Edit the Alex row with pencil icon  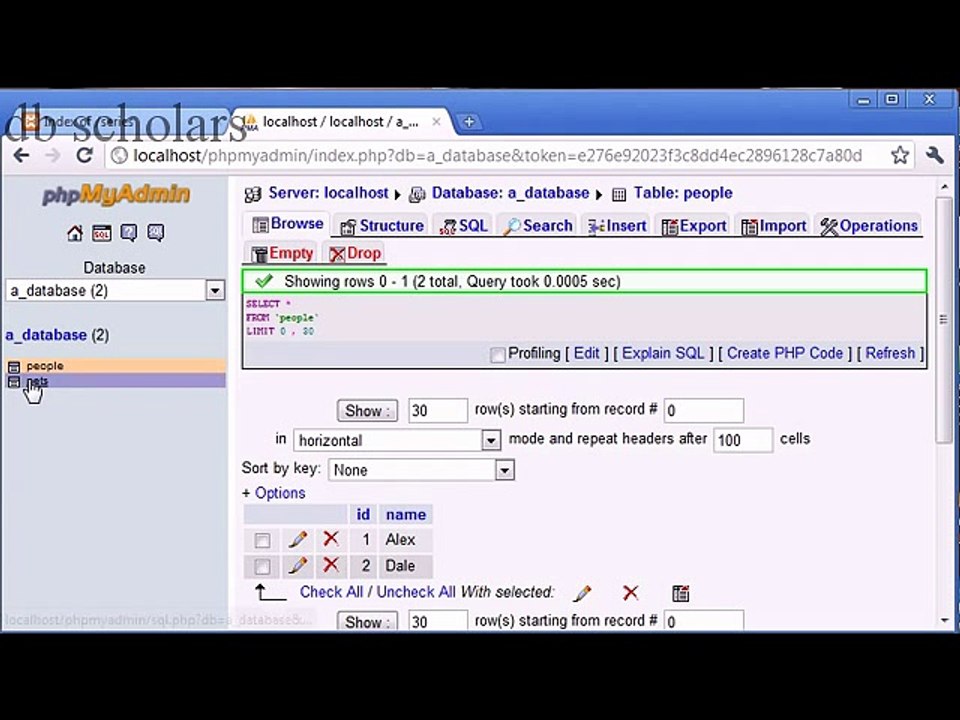(x=298, y=539)
